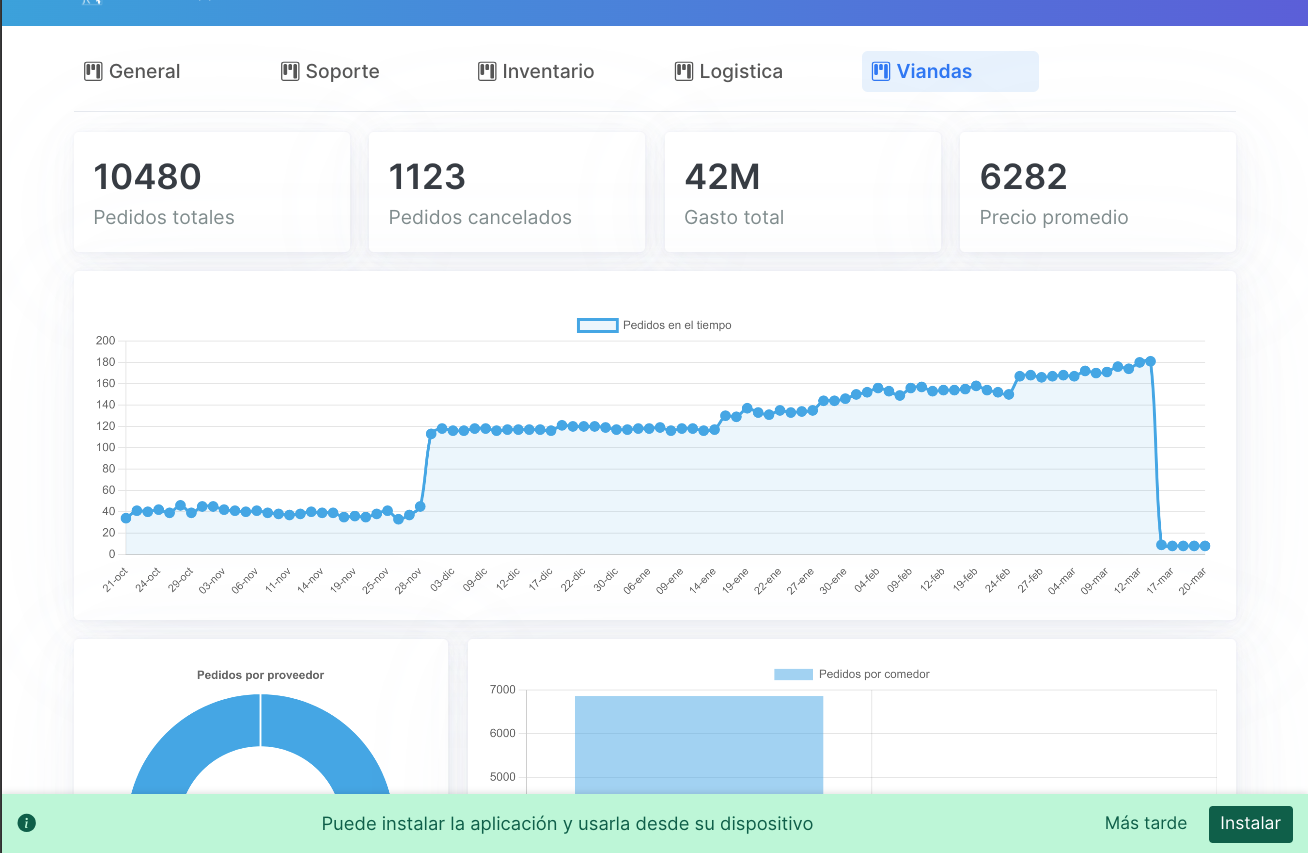Click the Pedidos cancelados card

[506, 192]
